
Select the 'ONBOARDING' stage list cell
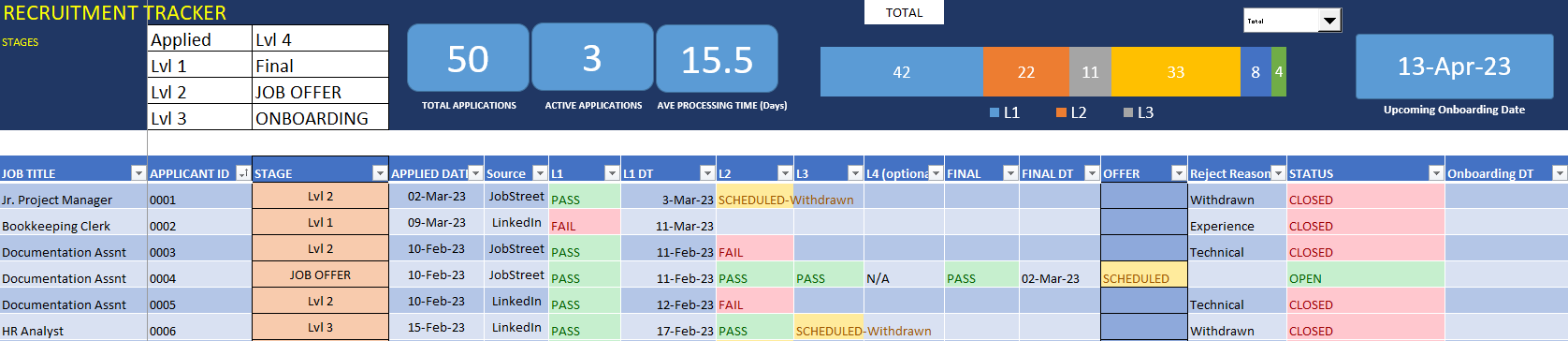point(320,117)
